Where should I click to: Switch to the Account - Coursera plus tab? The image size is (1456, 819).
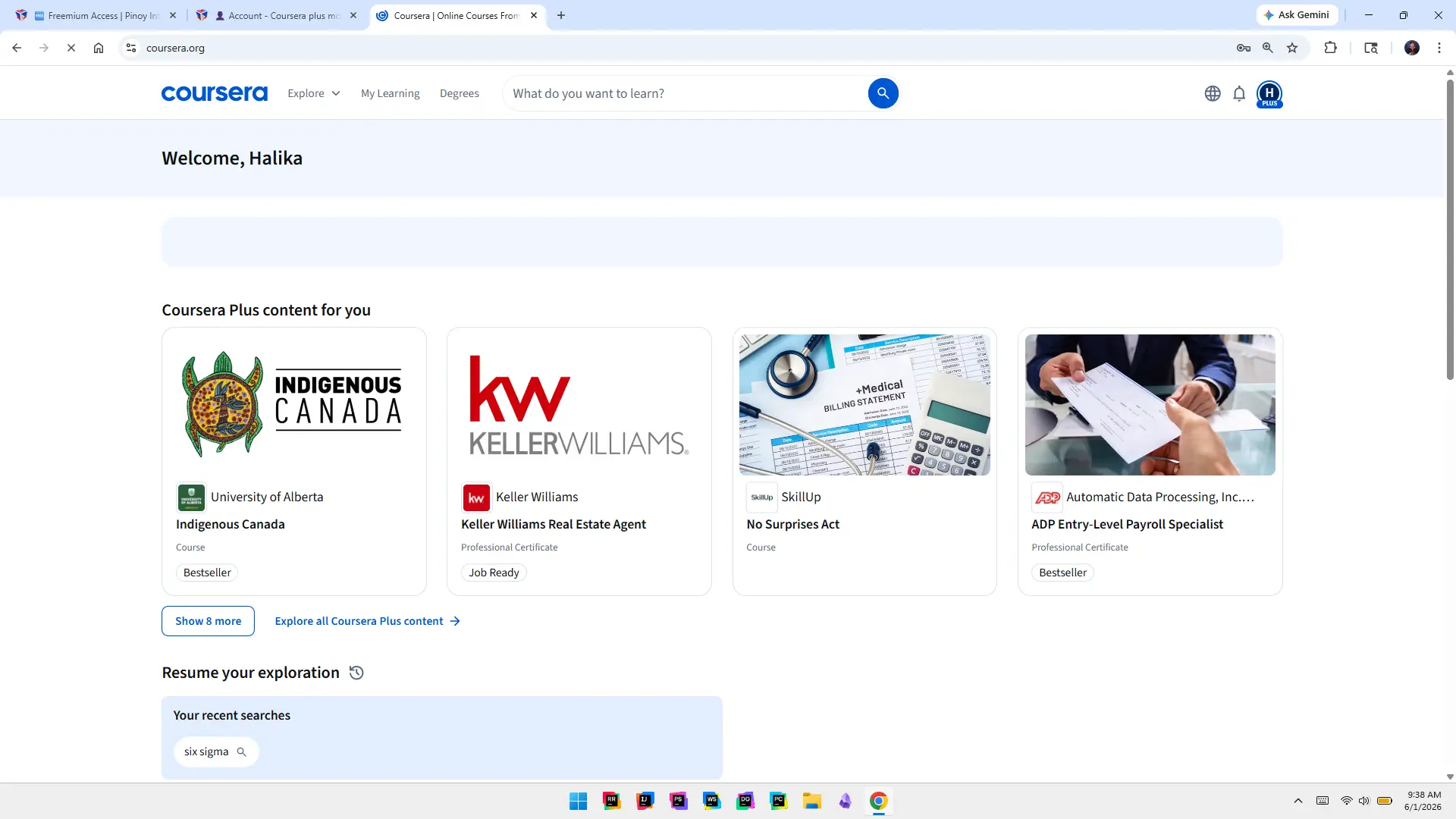click(x=278, y=15)
